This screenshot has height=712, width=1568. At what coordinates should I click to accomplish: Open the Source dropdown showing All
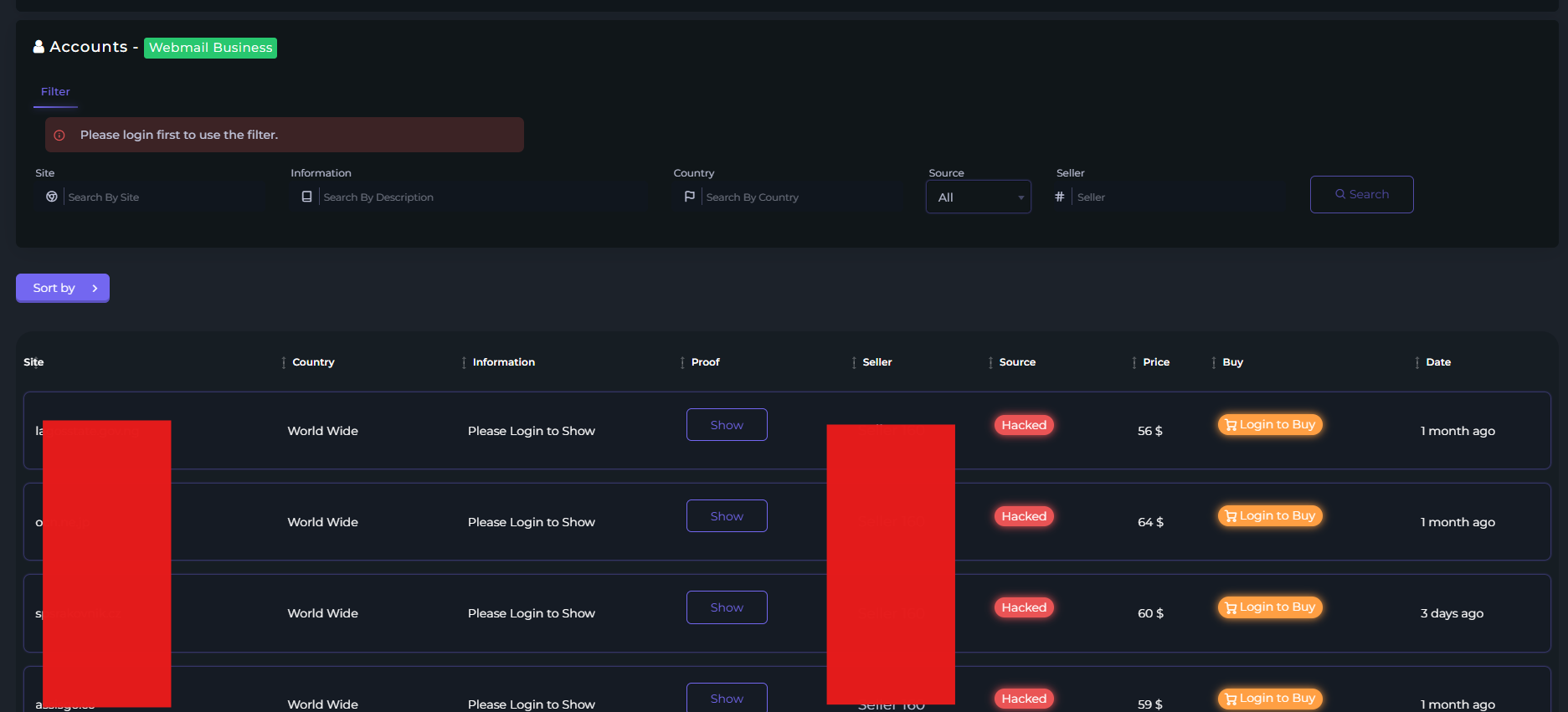[979, 197]
